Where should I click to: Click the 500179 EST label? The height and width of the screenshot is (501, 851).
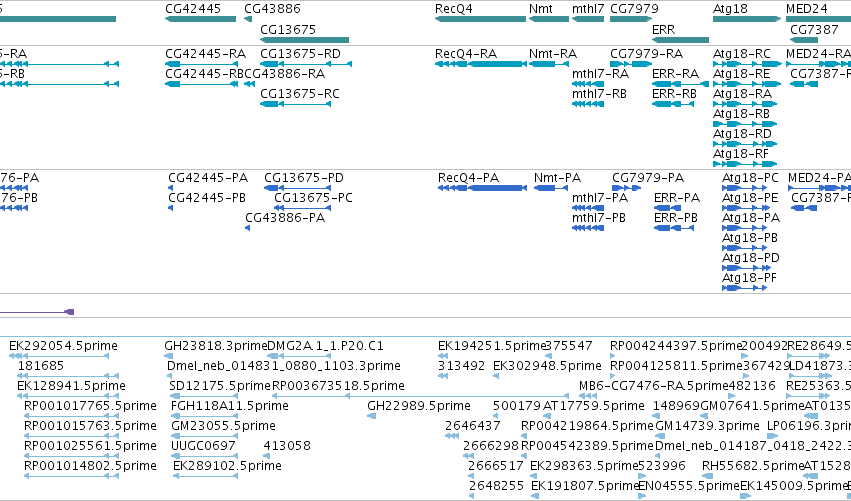517,406
